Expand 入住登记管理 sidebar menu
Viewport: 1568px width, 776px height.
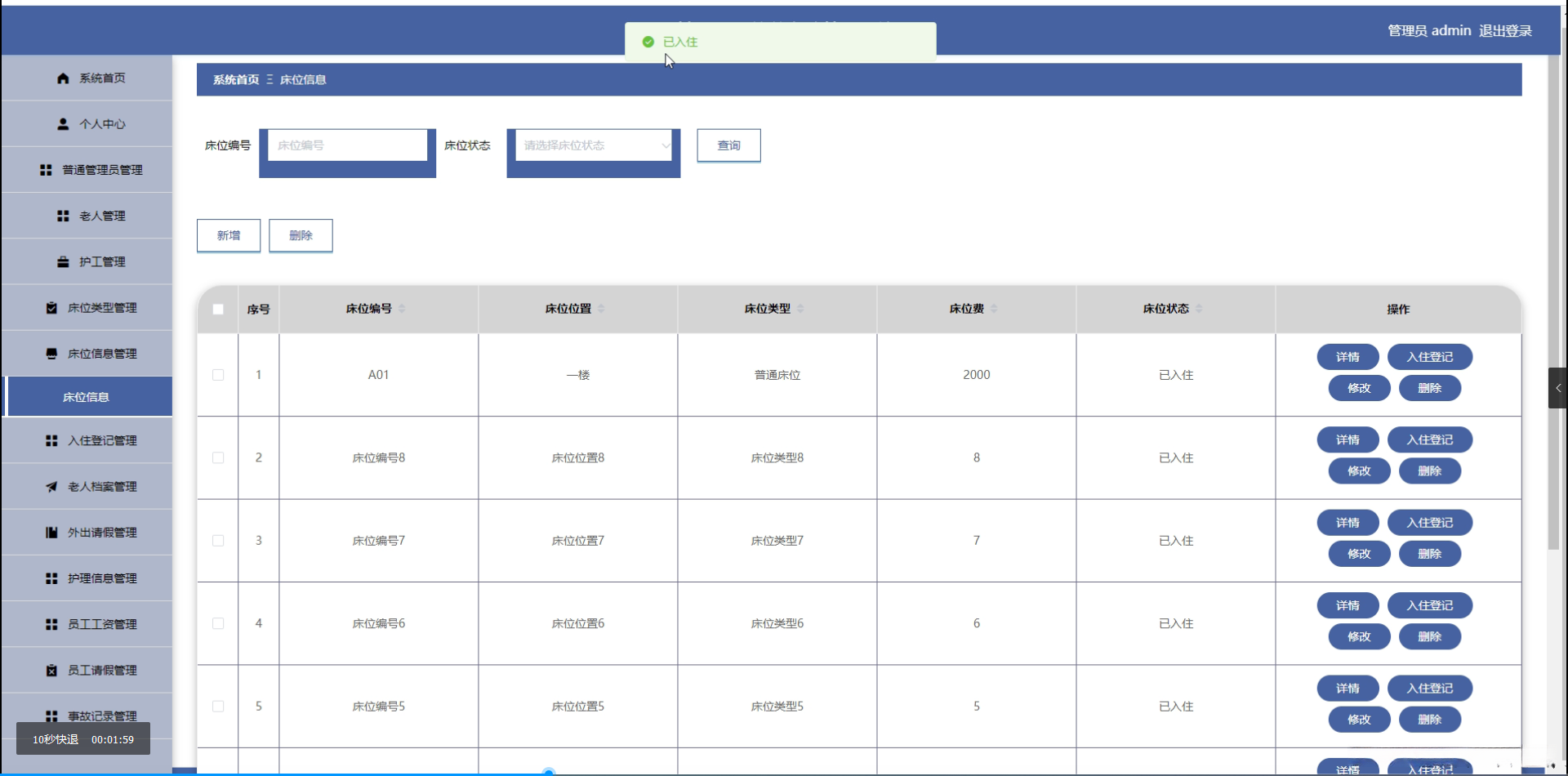coord(87,440)
